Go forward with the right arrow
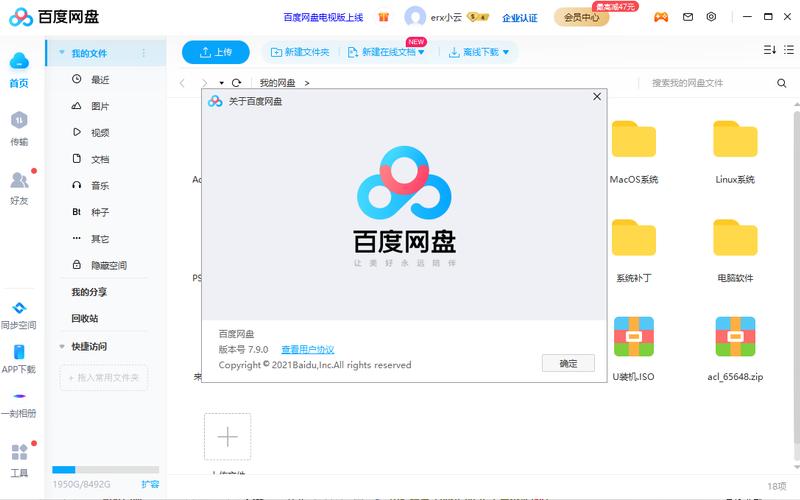This screenshot has width=800, height=500. (x=204, y=83)
